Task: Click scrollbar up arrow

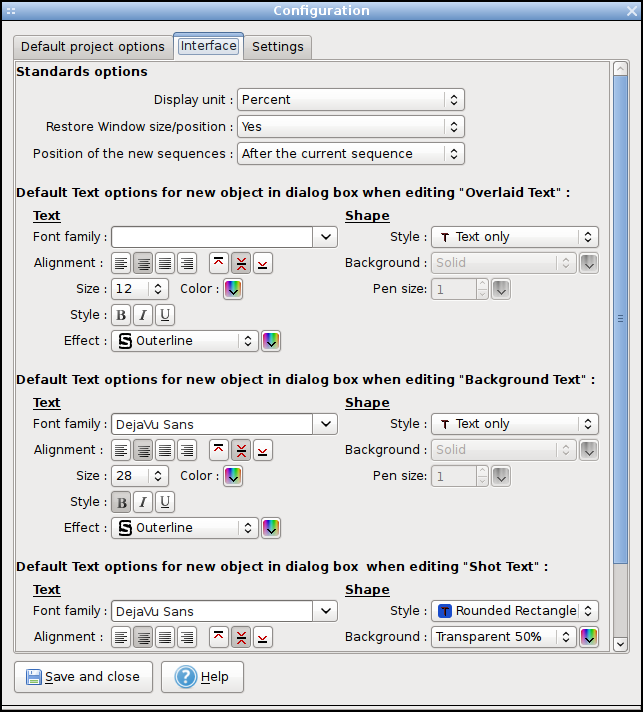Action: pos(620,69)
